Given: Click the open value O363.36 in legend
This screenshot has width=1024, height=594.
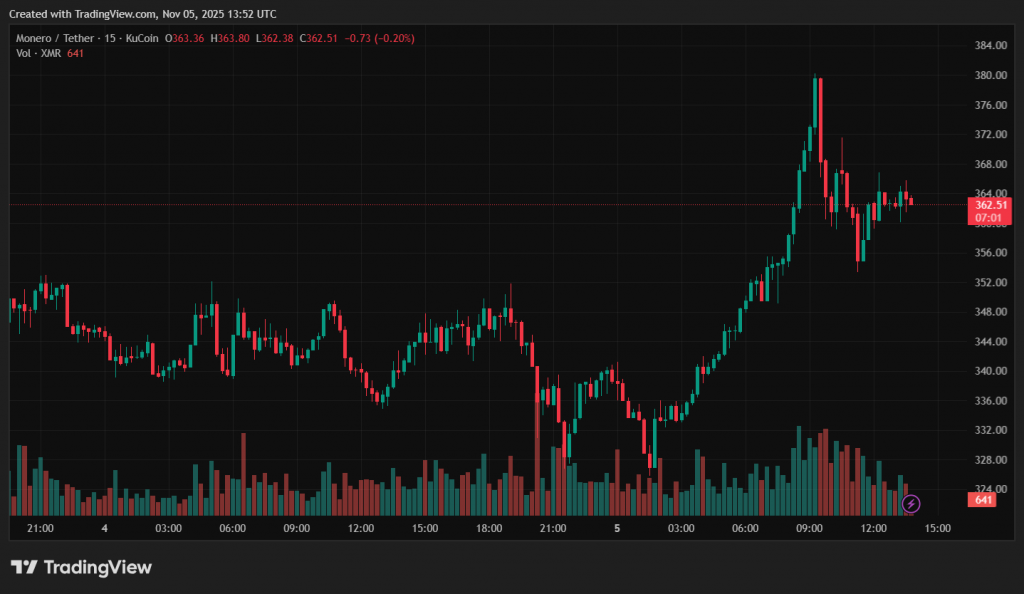Looking at the screenshot, I should click(188, 38).
